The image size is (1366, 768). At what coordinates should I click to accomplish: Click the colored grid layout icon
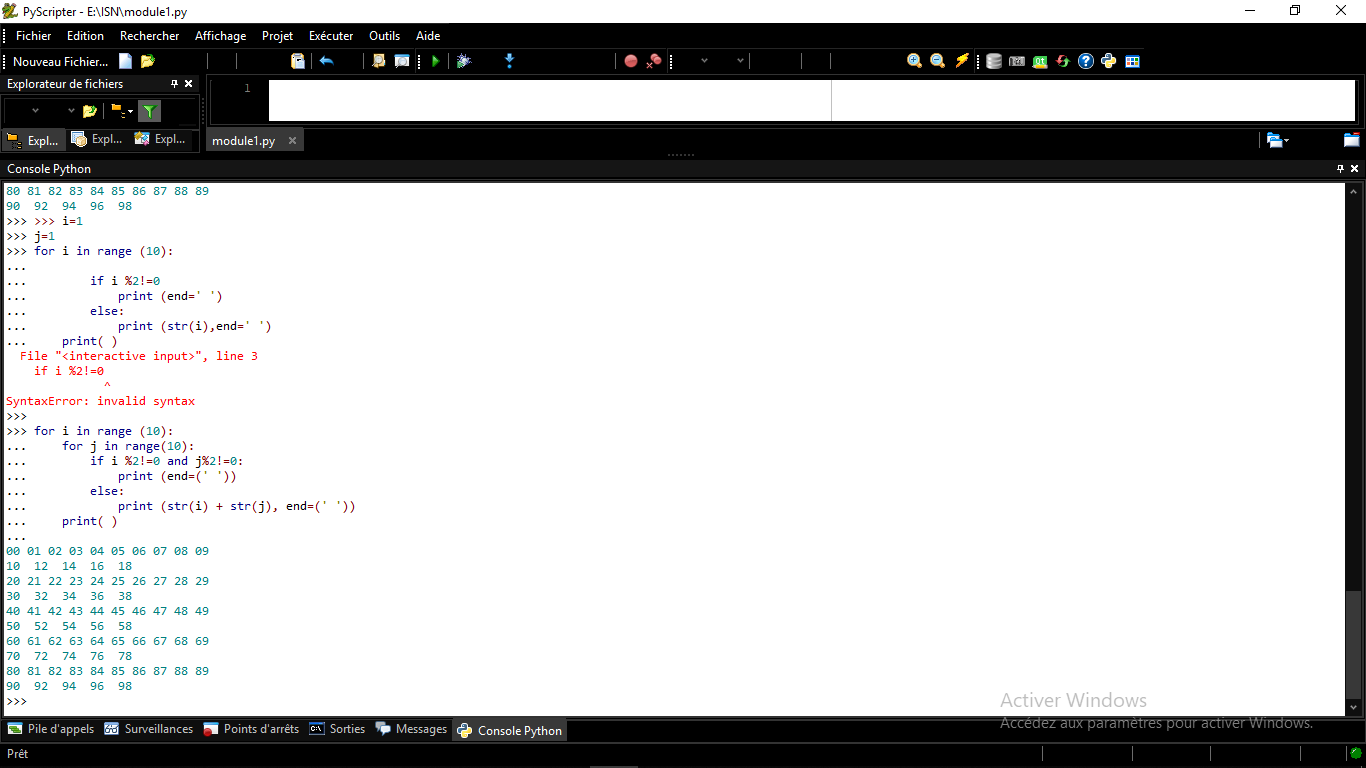click(1132, 61)
